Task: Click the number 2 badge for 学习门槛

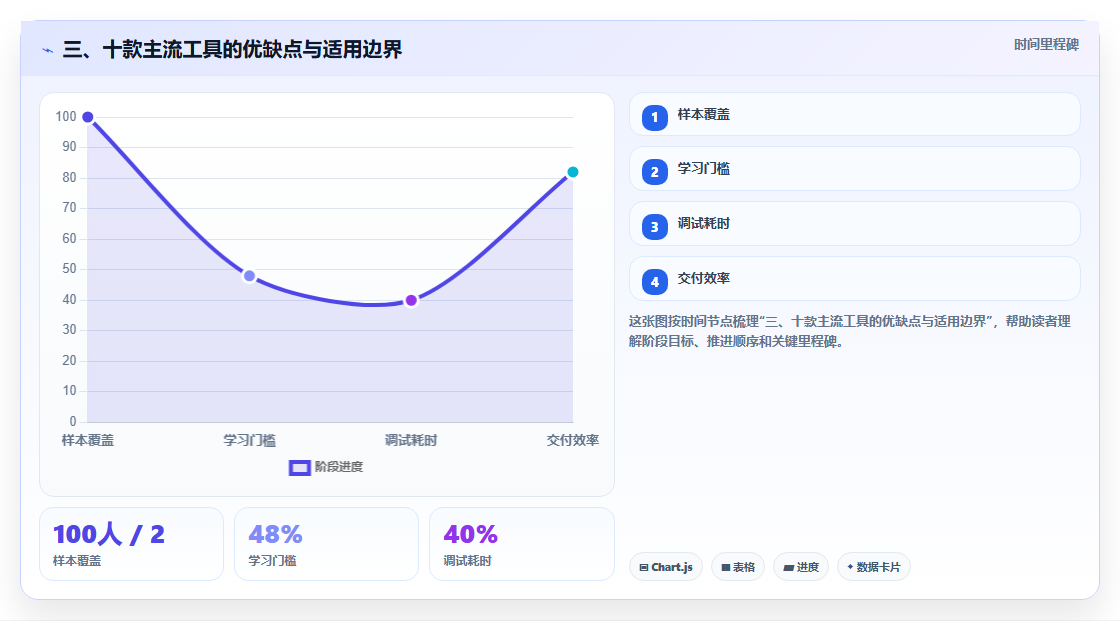Action: 654,172
